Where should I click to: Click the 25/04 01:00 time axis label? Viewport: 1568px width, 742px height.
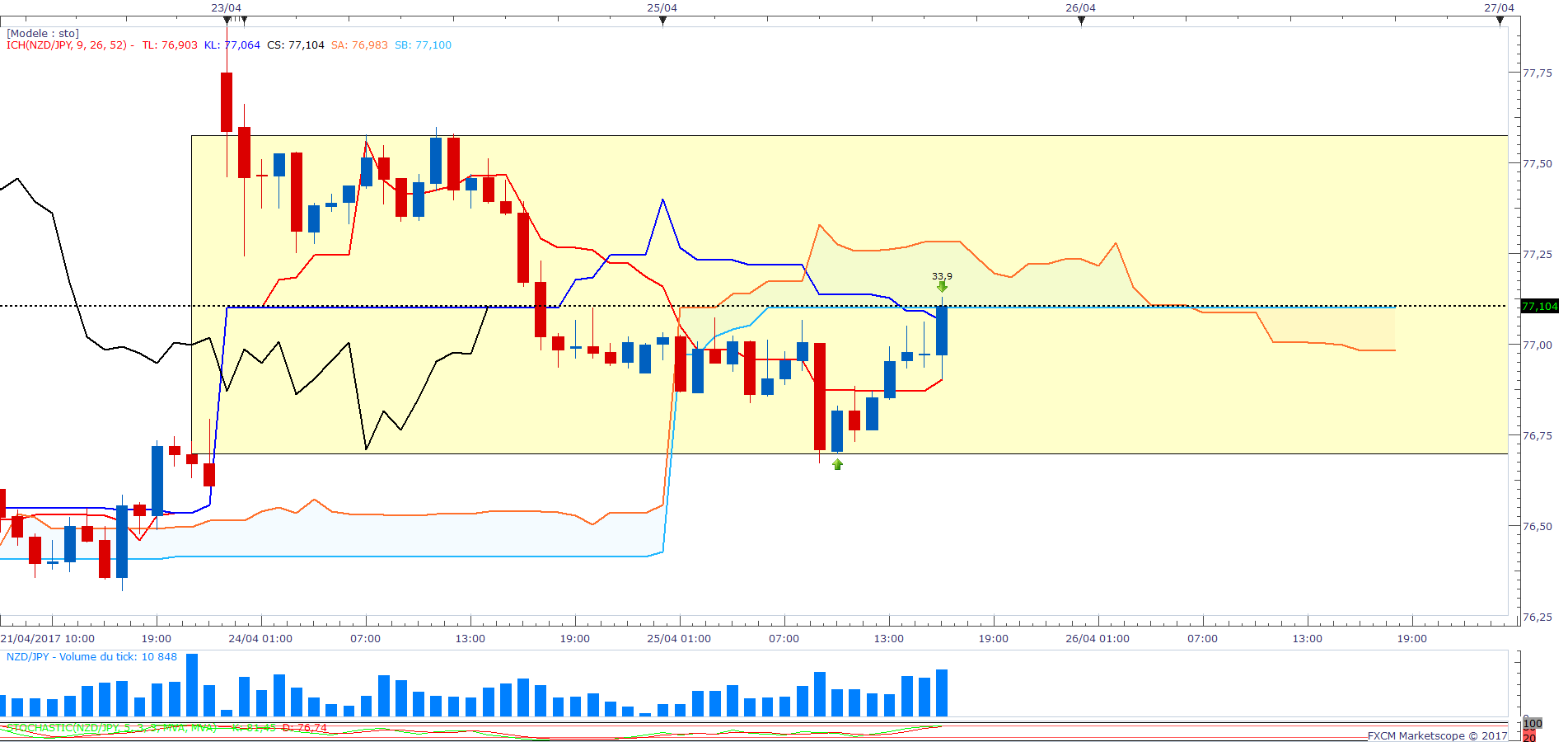(x=678, y=639)
